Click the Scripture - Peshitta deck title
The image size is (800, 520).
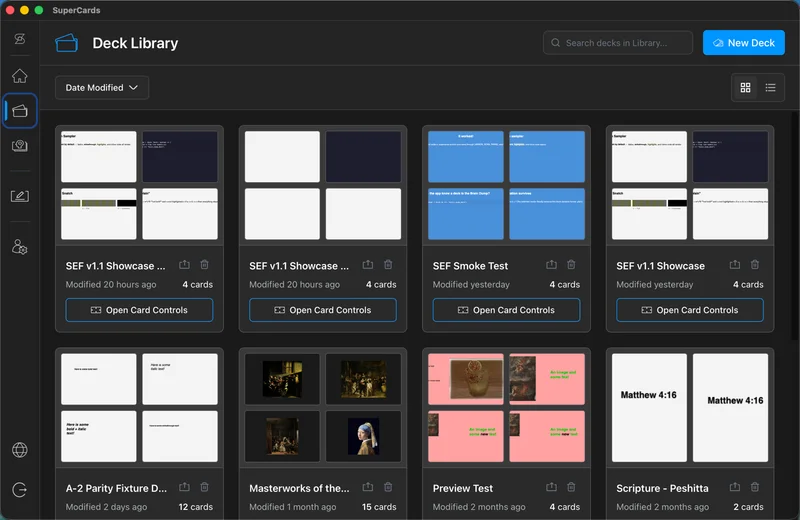point(662,488)
